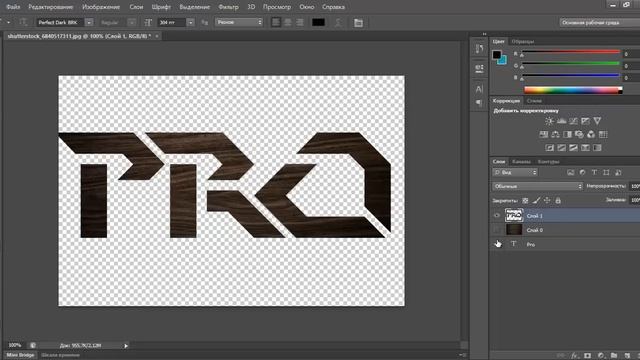
Task: Add a Levels adjustment
Action: tap(562, 121)
